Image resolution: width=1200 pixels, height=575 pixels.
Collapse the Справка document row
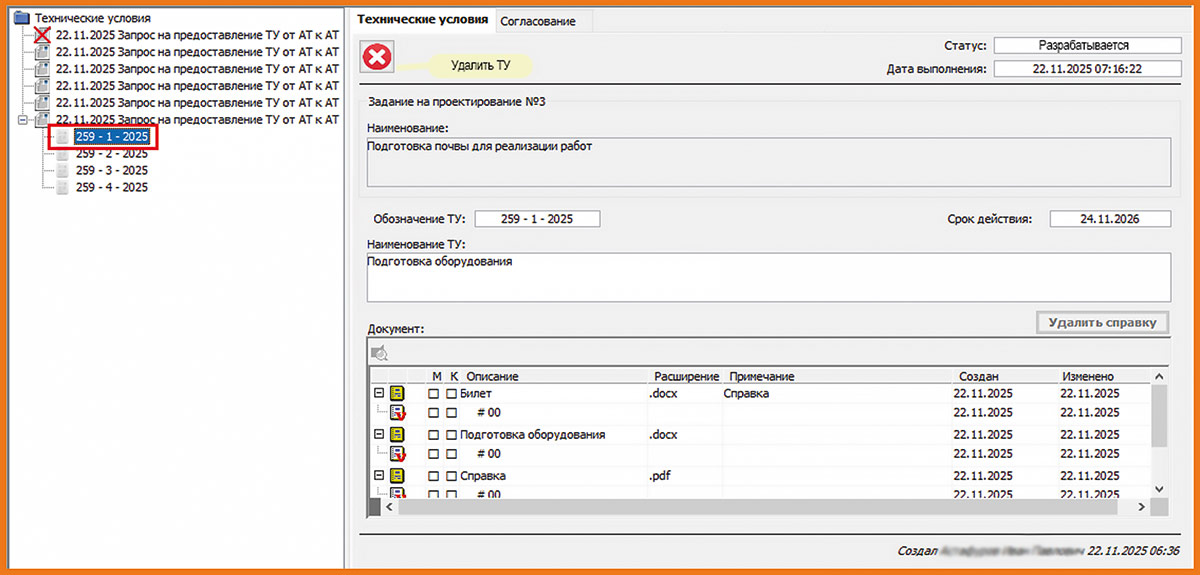378,476
